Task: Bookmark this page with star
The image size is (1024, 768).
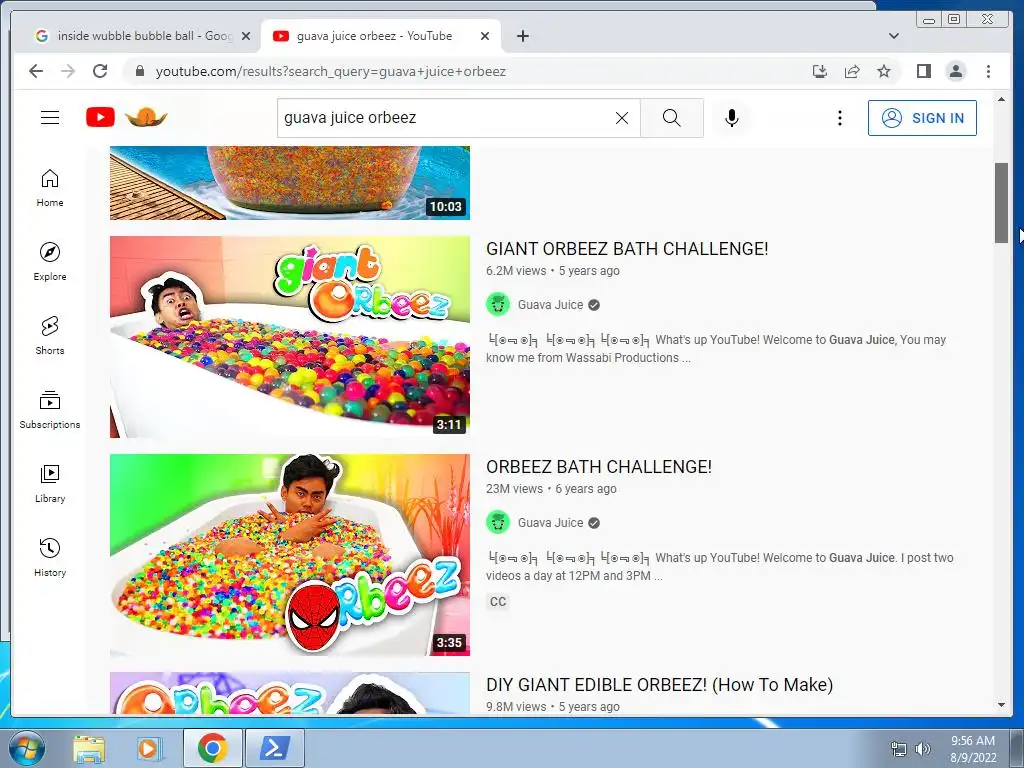Action: [884, 71]
